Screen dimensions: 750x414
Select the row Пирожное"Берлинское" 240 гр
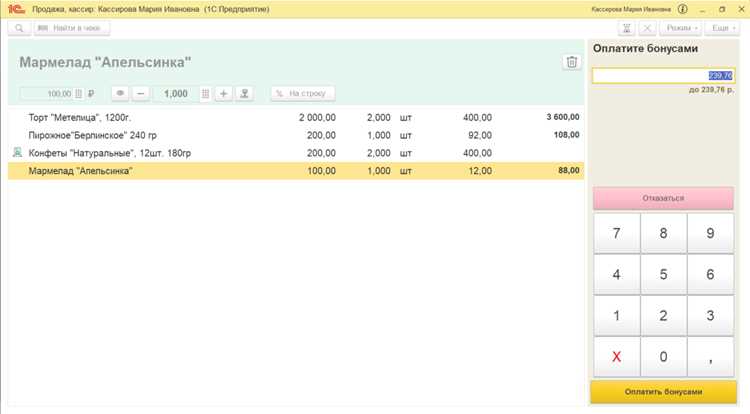296,135
